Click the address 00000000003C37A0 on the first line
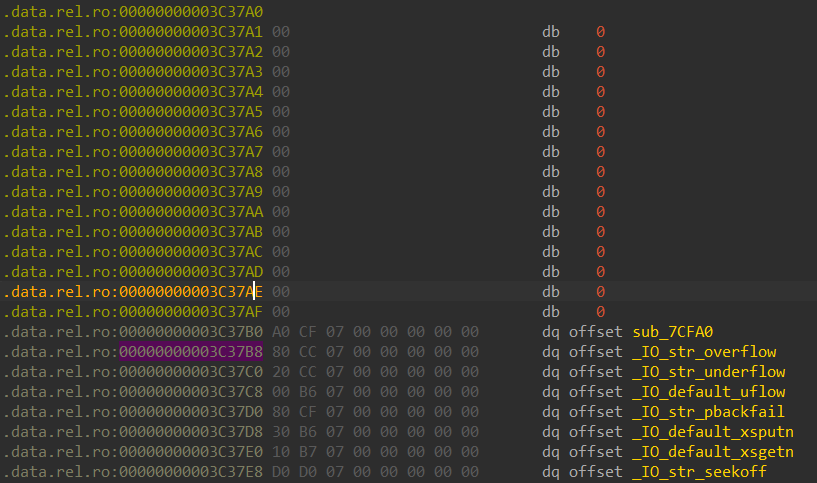817x483 pixels. pos(191,12)
